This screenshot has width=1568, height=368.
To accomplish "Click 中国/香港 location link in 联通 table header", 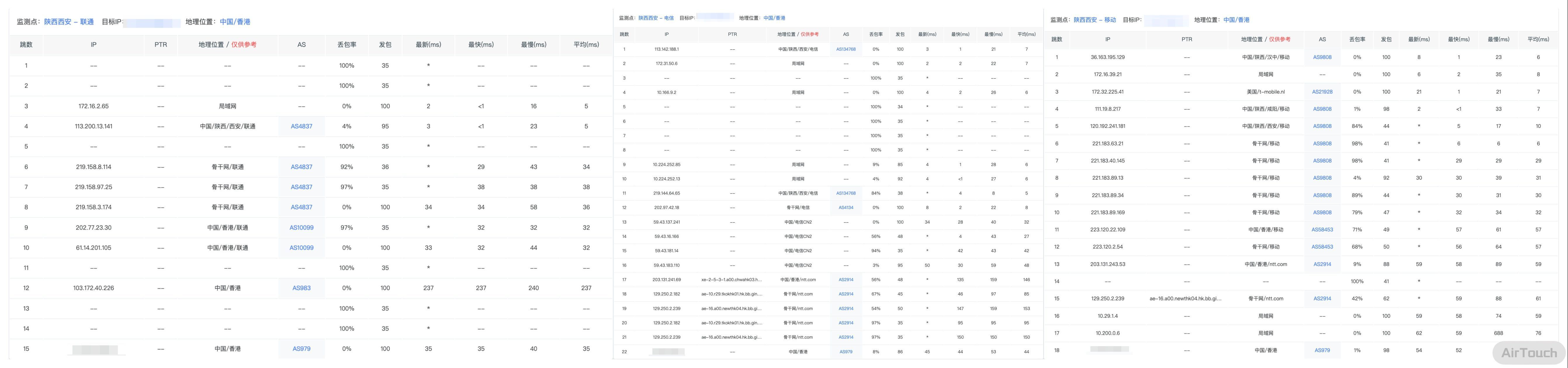I will [x=235, y=22].
